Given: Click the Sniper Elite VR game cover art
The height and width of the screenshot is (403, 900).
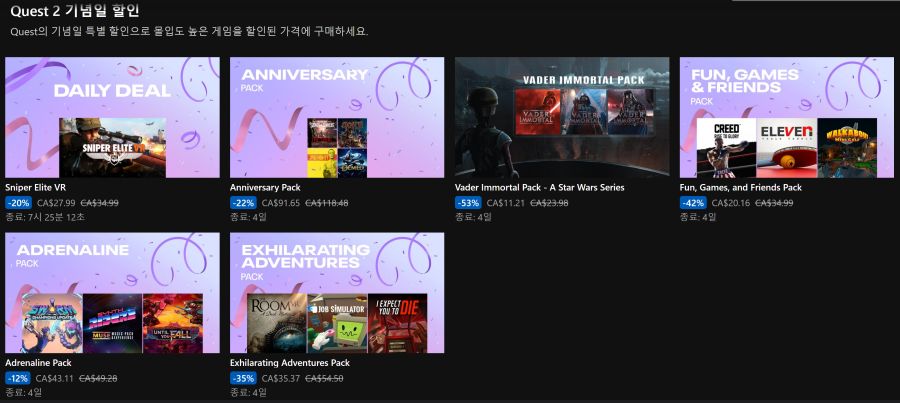Looking at the screenshot, I should click(112, 148).
